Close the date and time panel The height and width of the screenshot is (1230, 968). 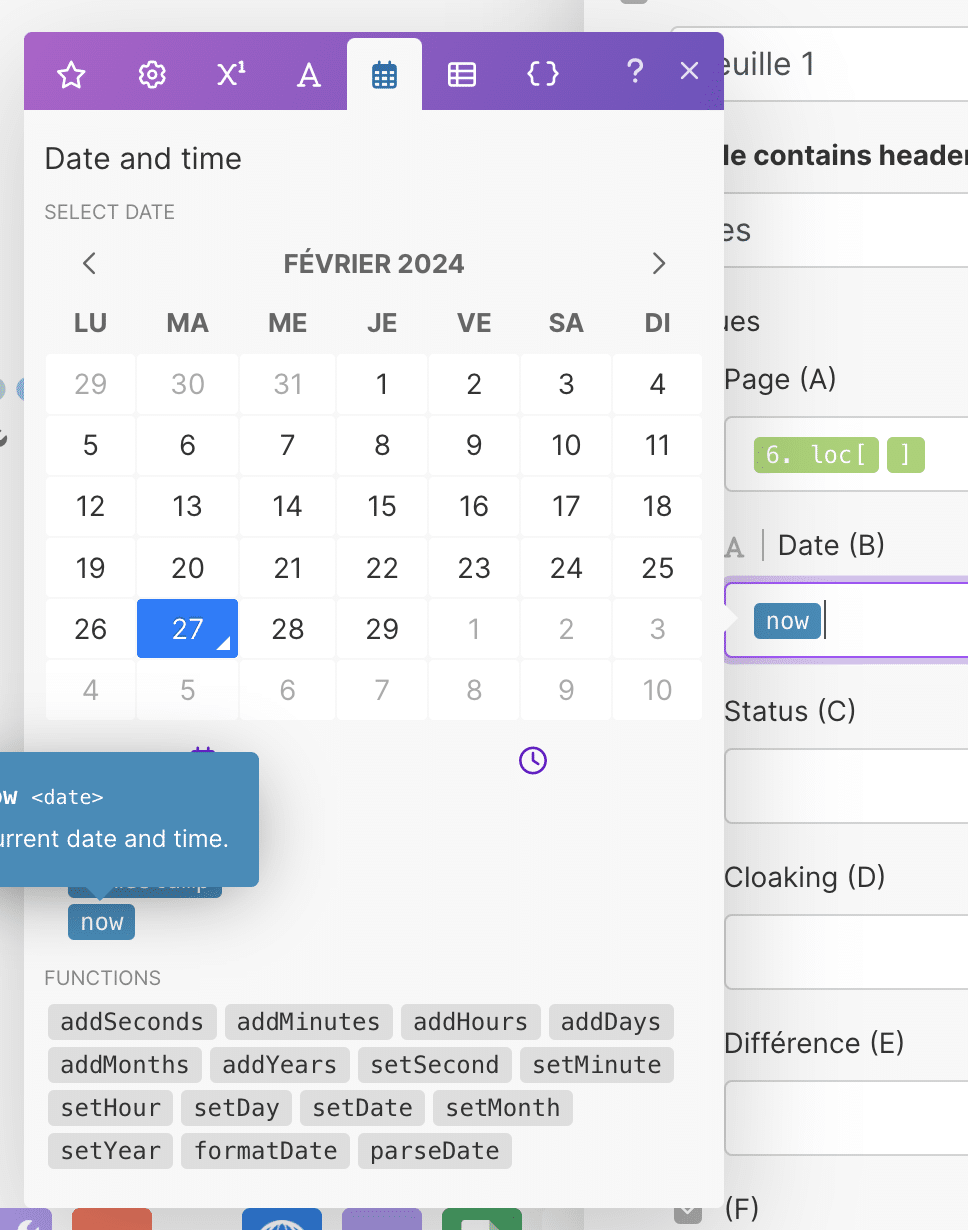point(689,71)
